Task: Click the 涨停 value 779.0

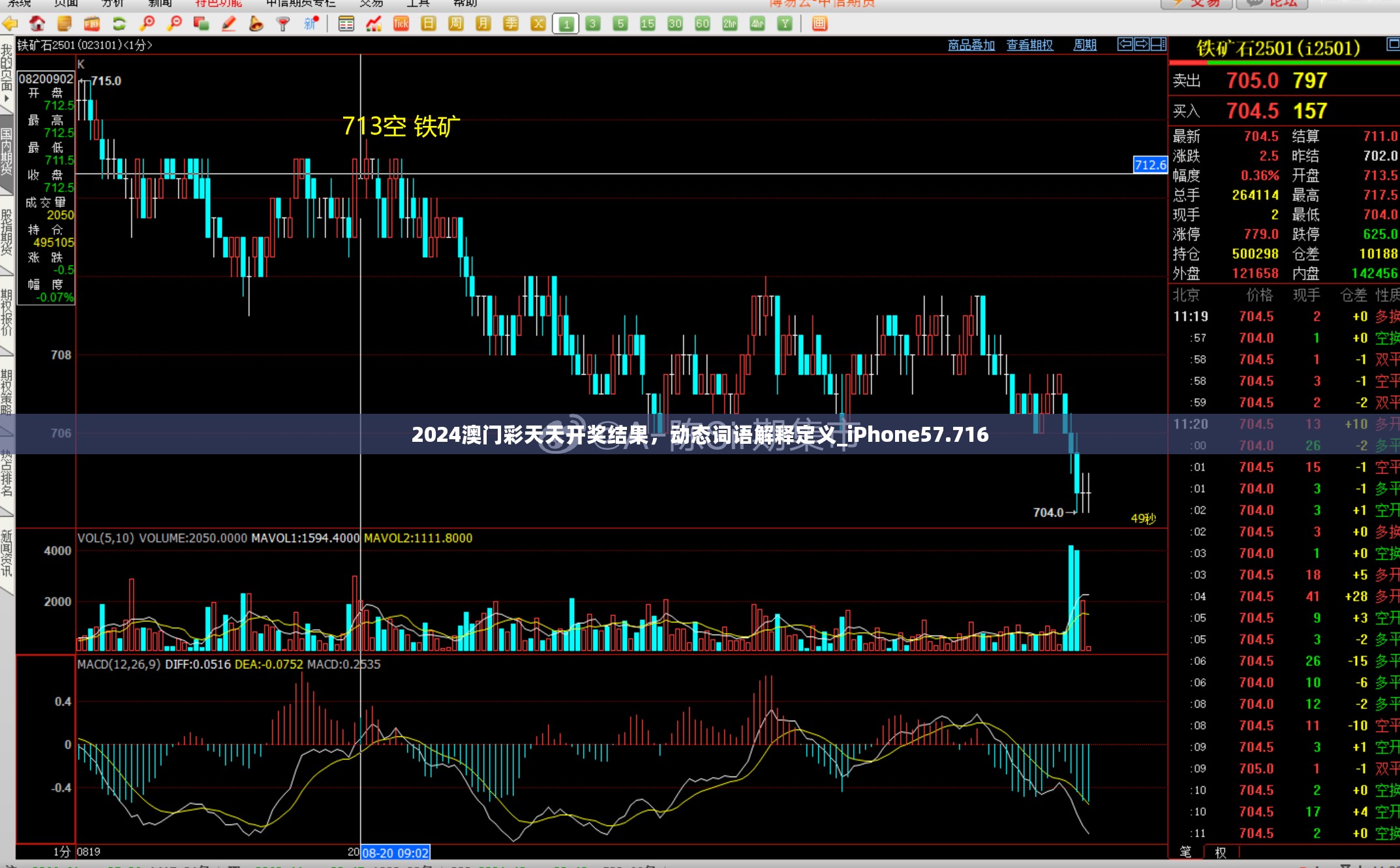Action: (1261, 234)
